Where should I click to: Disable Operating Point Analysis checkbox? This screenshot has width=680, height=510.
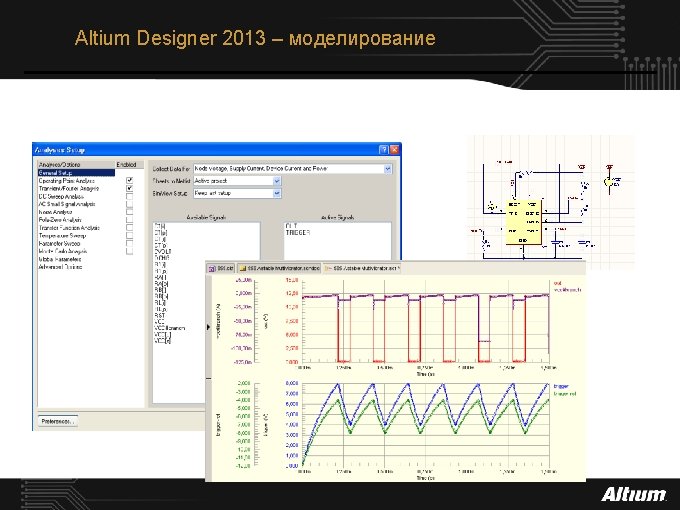pos(129,180)
